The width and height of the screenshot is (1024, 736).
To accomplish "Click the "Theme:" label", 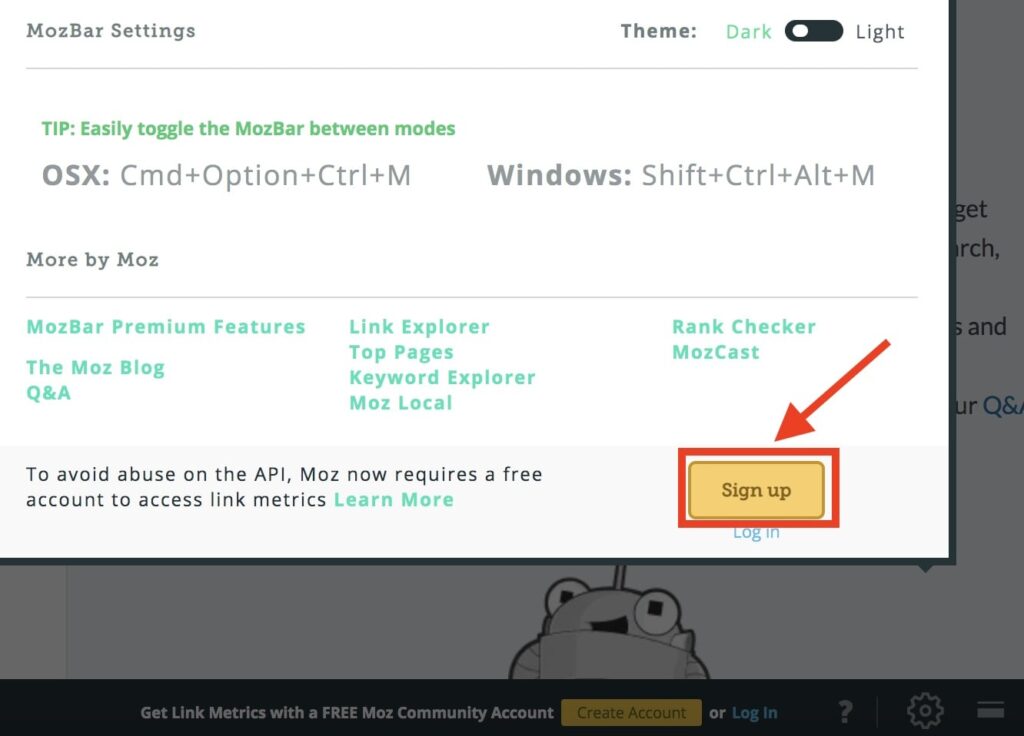I will [x=658, y=31].
